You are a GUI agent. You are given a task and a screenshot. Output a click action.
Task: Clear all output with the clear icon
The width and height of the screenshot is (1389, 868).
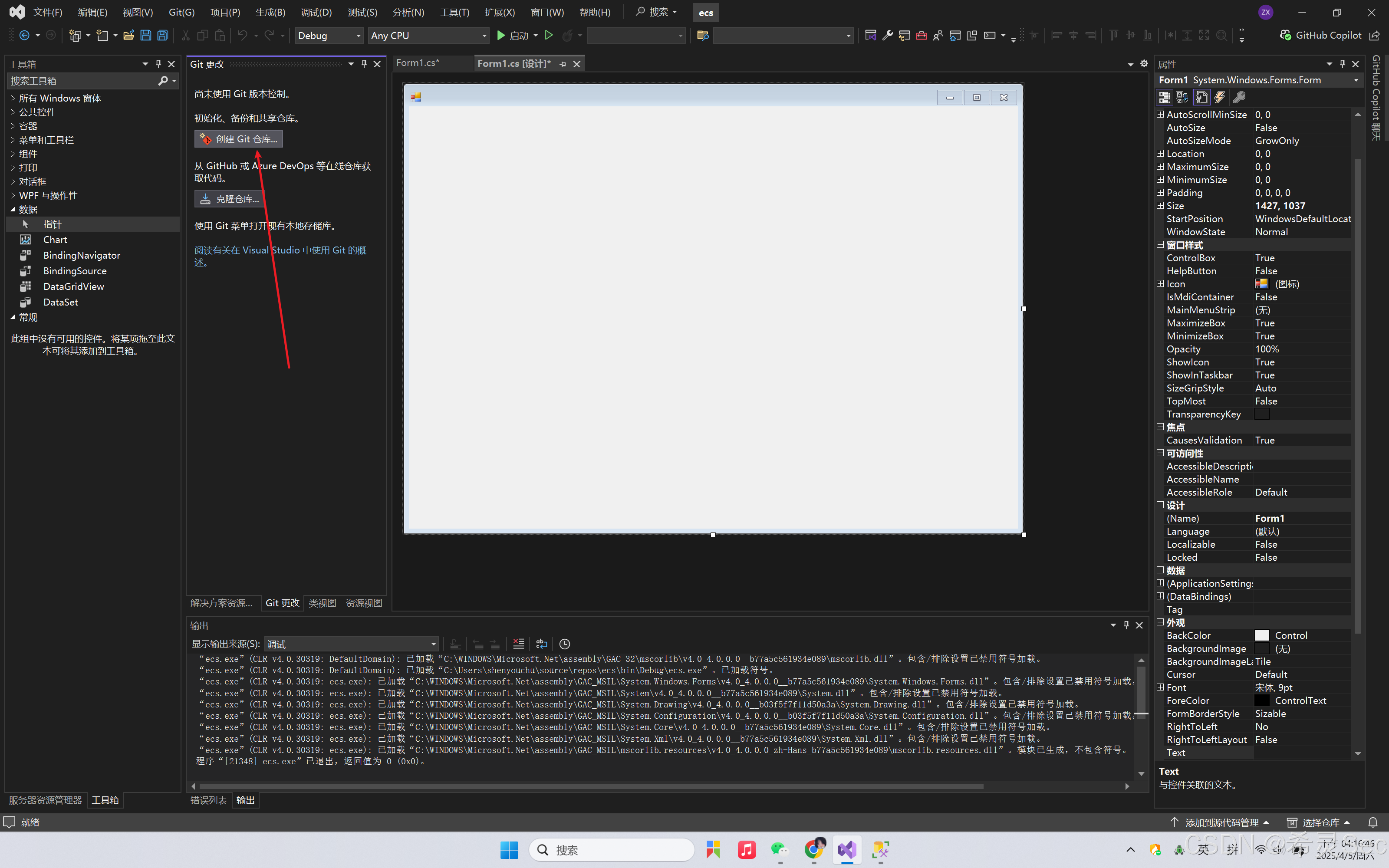518,644
